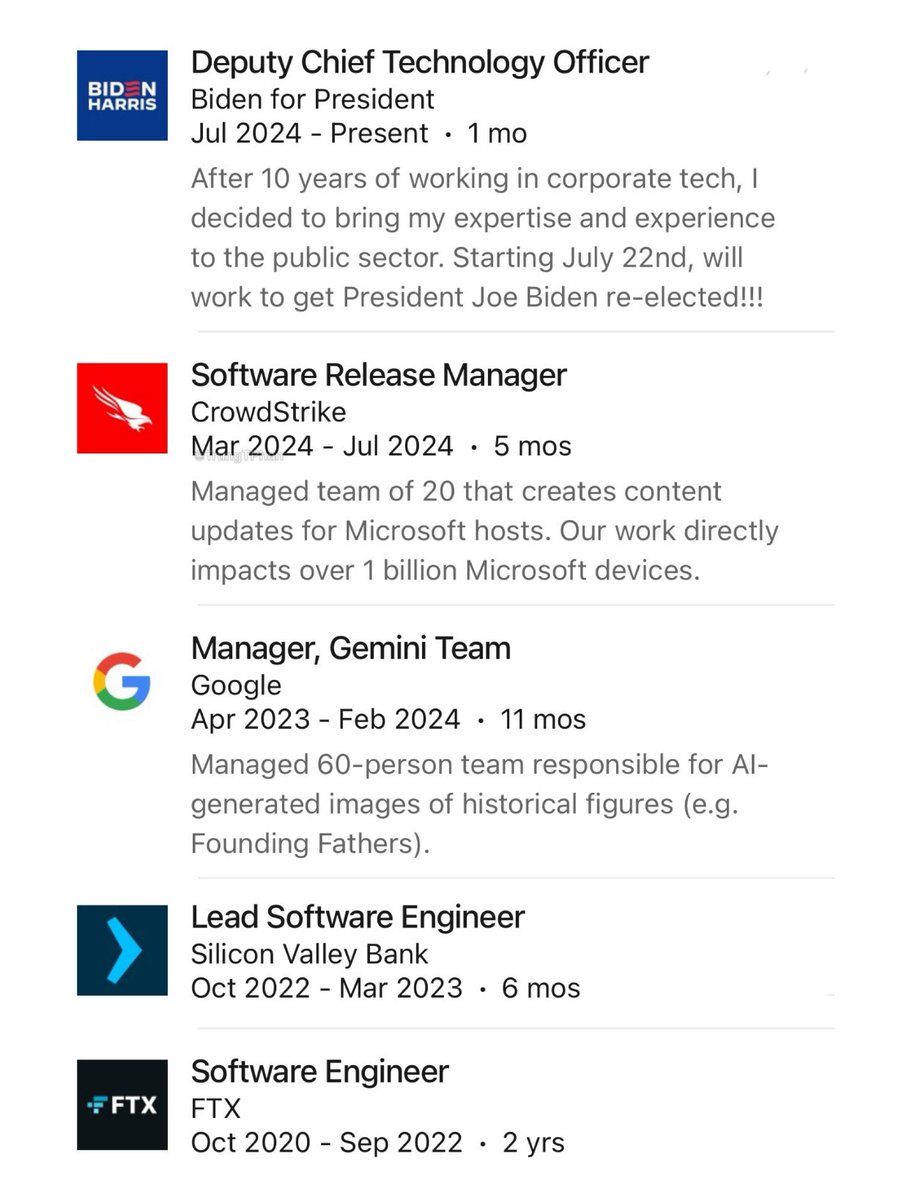Open the Deputy Chief Technology Officer position
The height and width of the screenshot is (1200, 910).
pyautogui.click(x=420, y=62)
